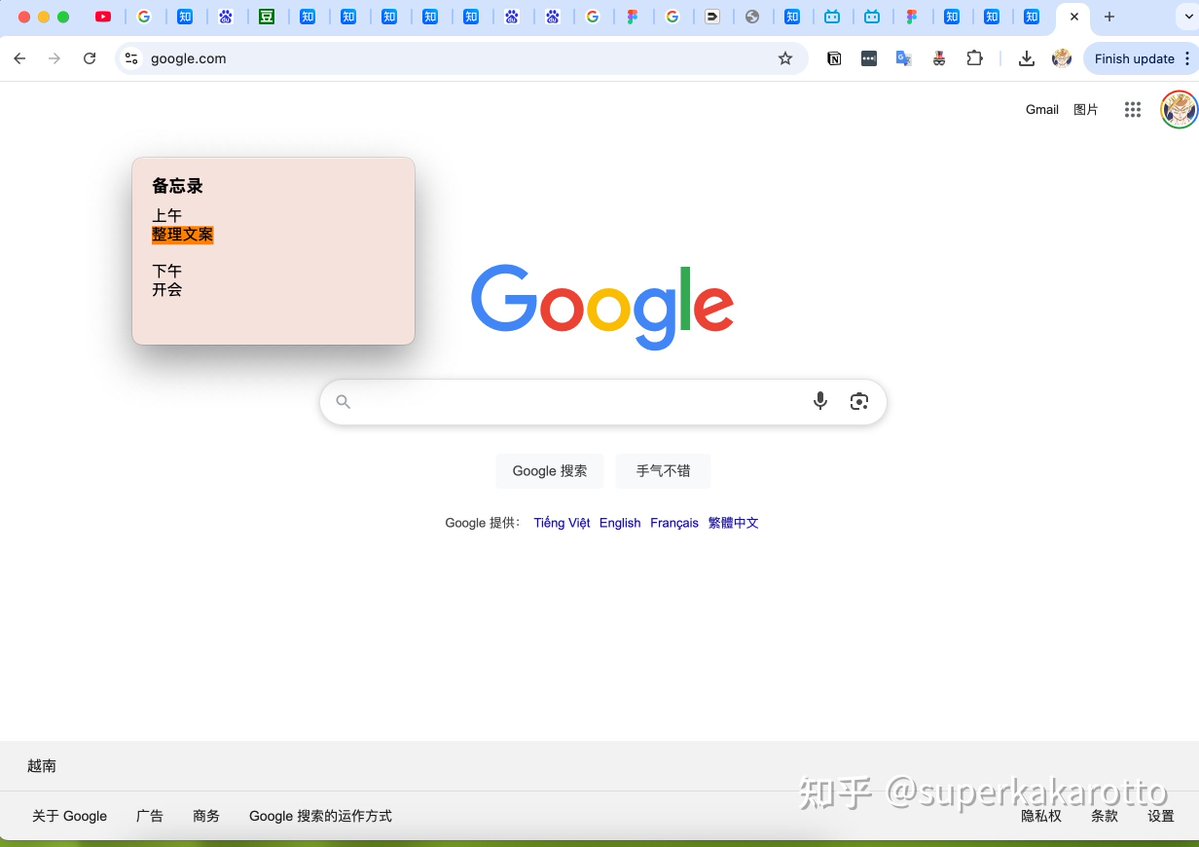1199x847 pixels.
Task: Switch language to English
Action: 620,523
